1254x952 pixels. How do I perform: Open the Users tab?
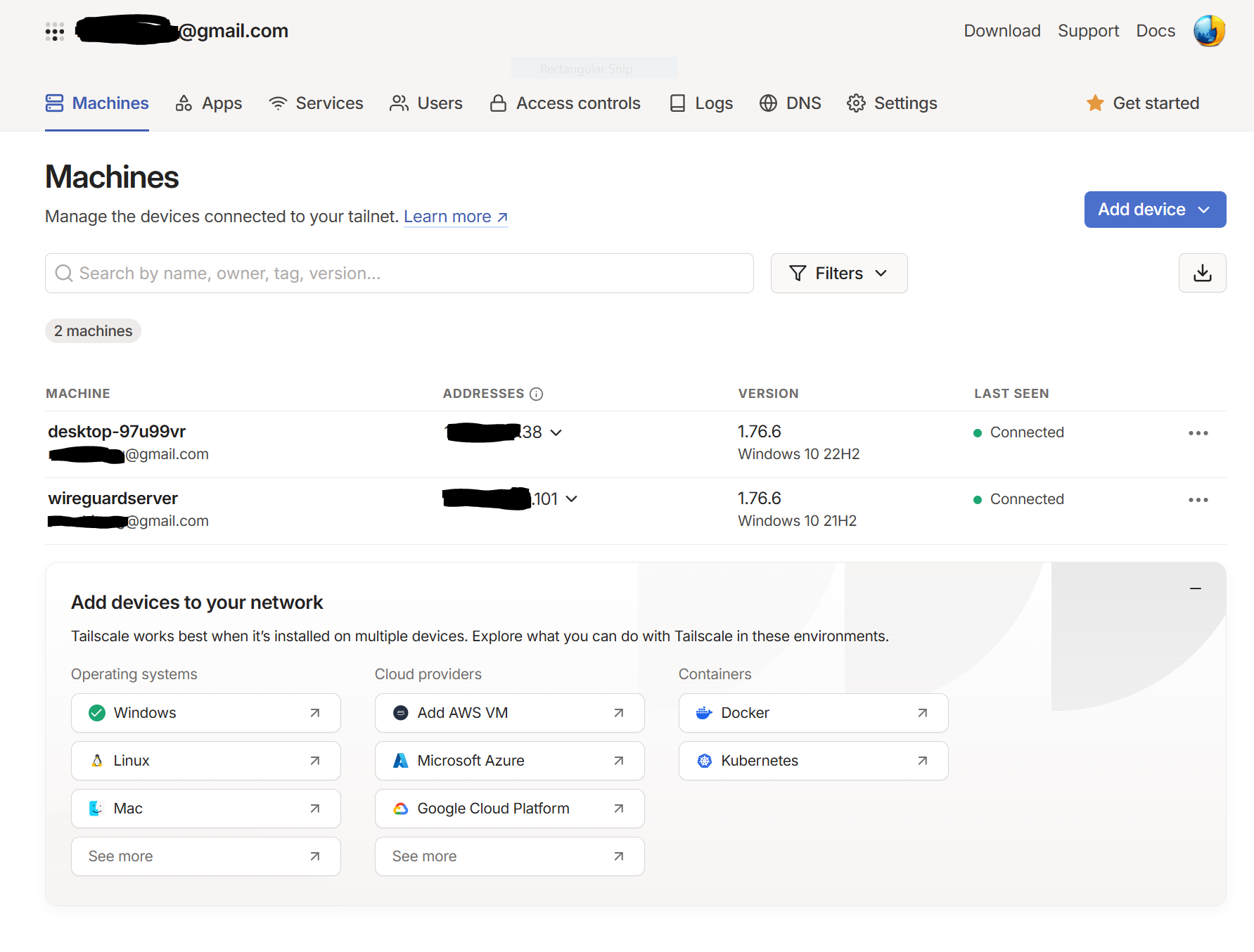point(426,103)
